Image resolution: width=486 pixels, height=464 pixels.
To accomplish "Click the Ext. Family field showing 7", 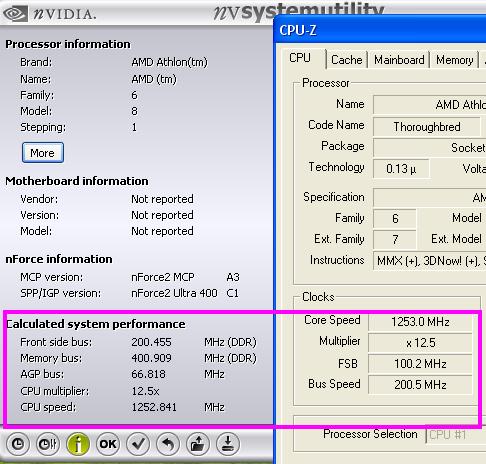I will pyautogui.click(x=395, y=239).
